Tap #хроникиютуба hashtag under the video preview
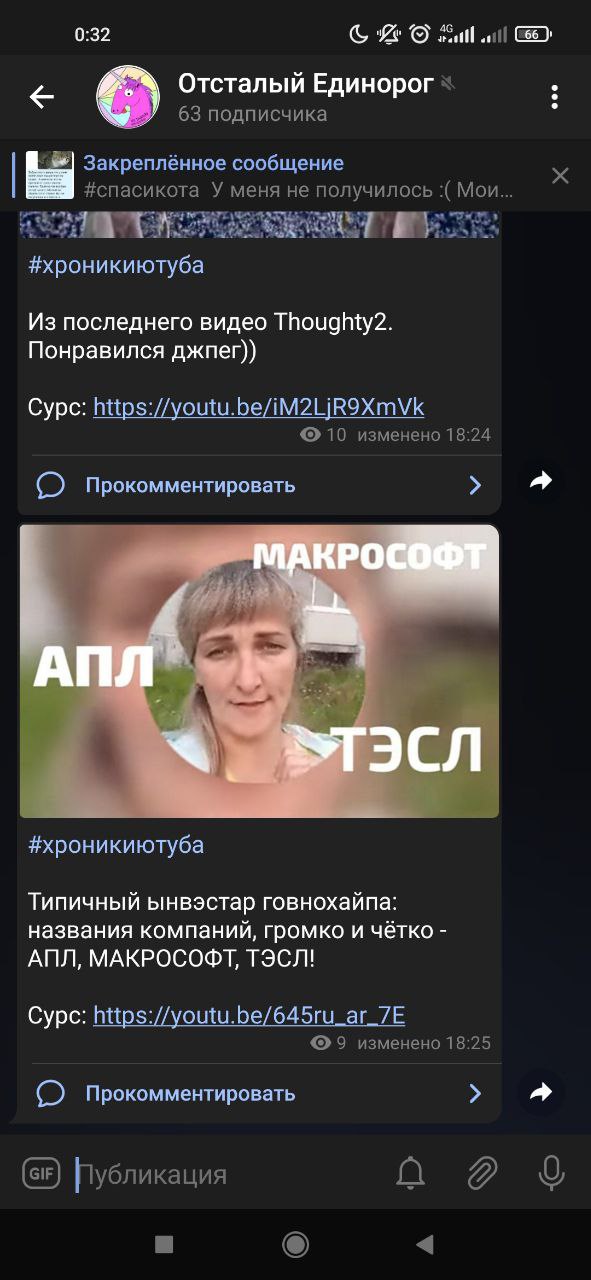The height and width of the screenshot is (1280, 591). [116, 845]
